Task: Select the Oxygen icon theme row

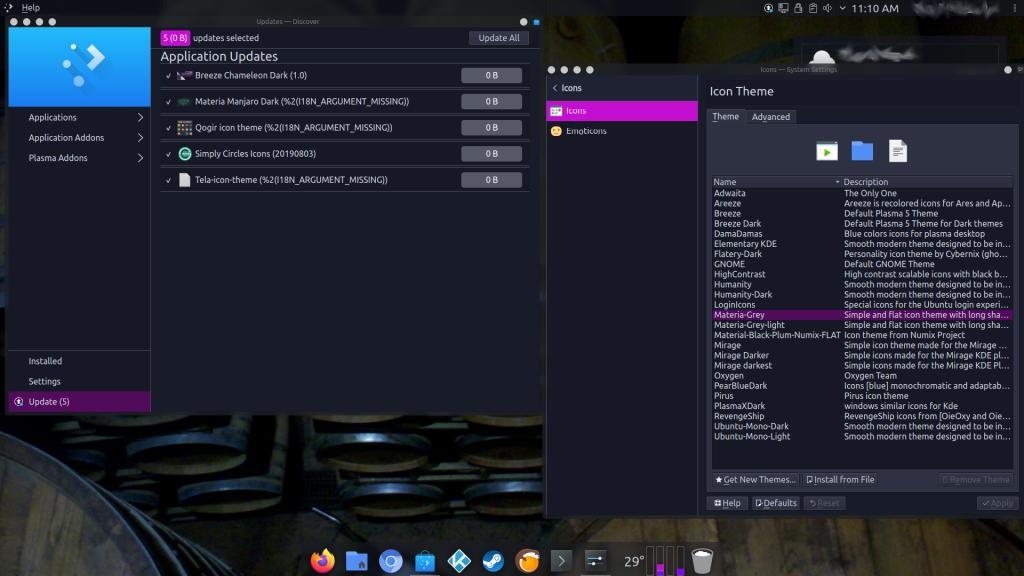Action: point(729,376)
